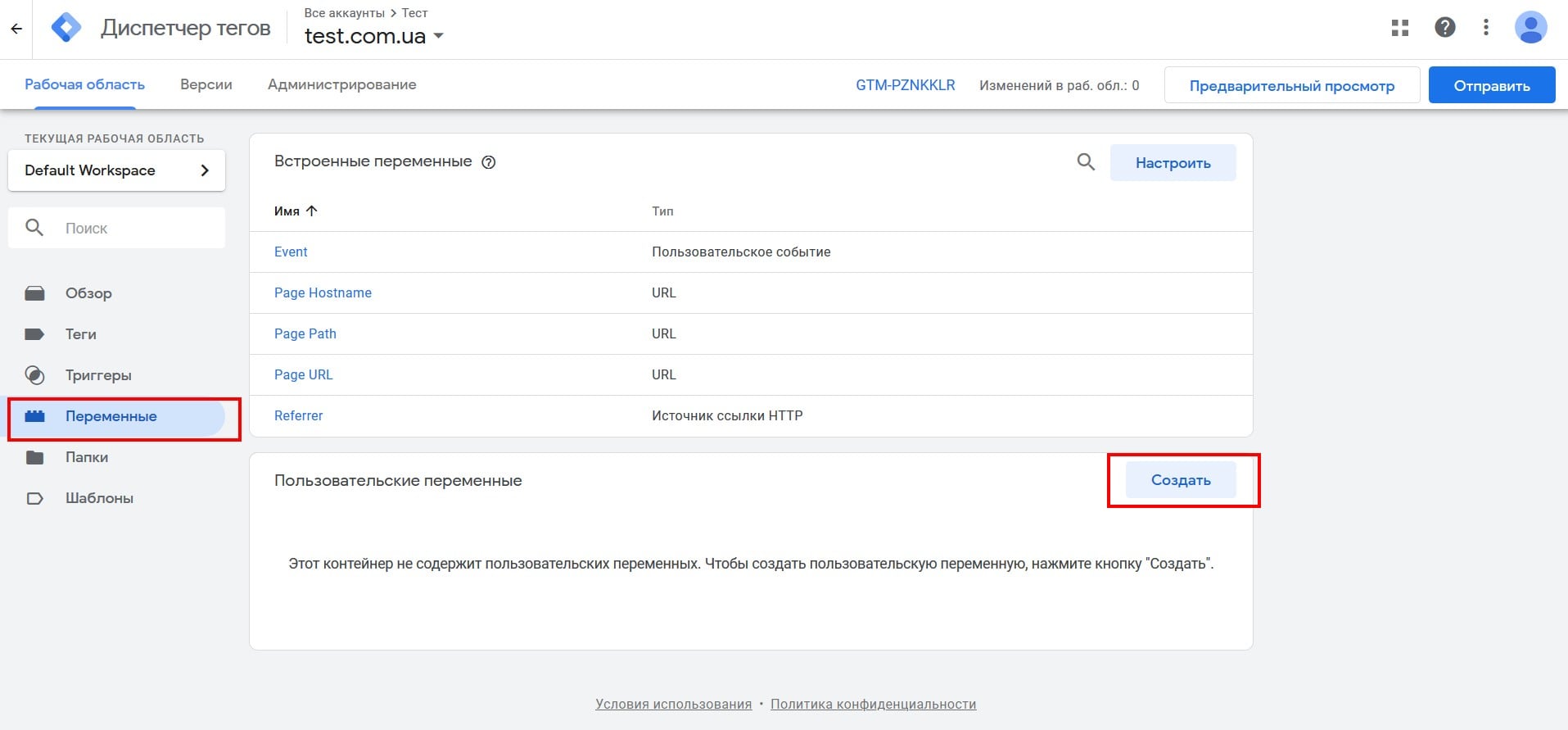Click the GTM-PZNKKLR container ID
Image resolution: width=1568 pixels, height=730 pixels.
point(905,85)
